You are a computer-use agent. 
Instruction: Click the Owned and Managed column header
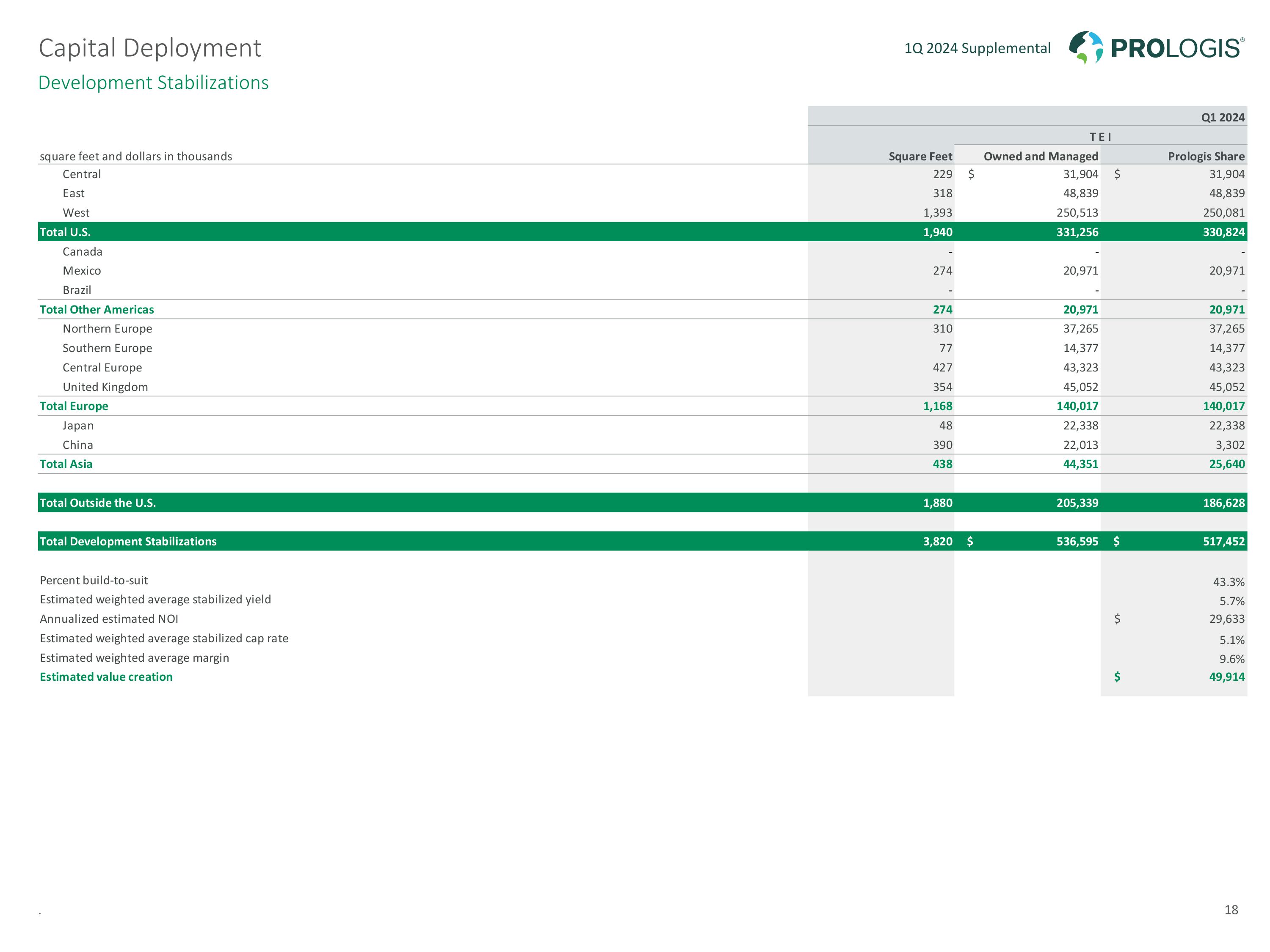(1041, 157)
